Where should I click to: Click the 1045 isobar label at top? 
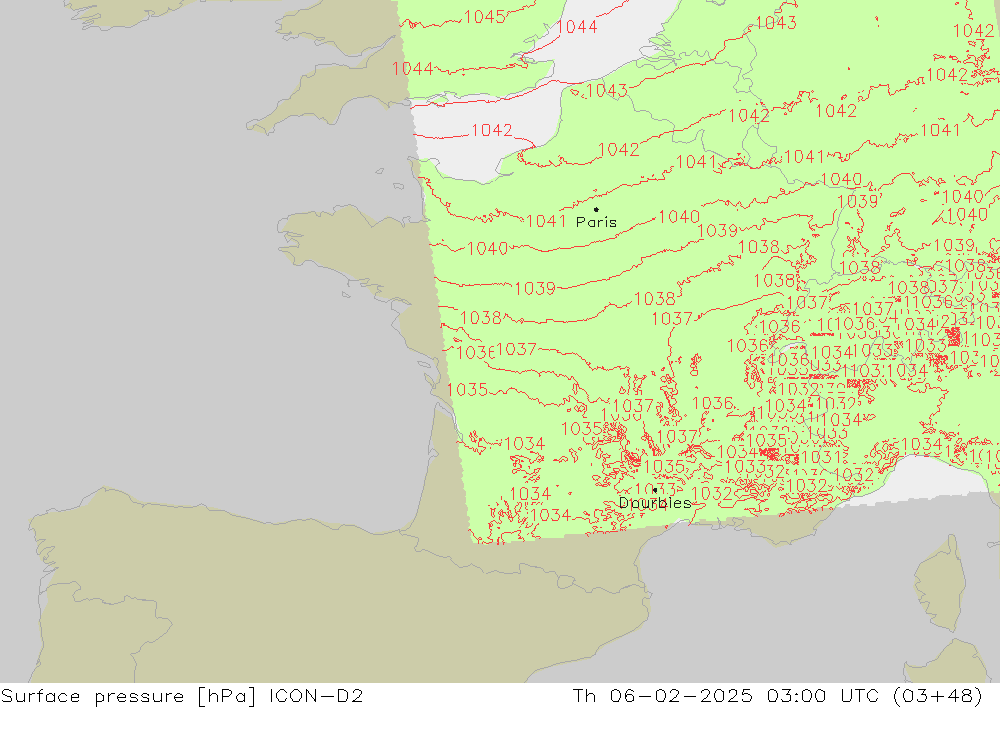click(x=485, y=17)
